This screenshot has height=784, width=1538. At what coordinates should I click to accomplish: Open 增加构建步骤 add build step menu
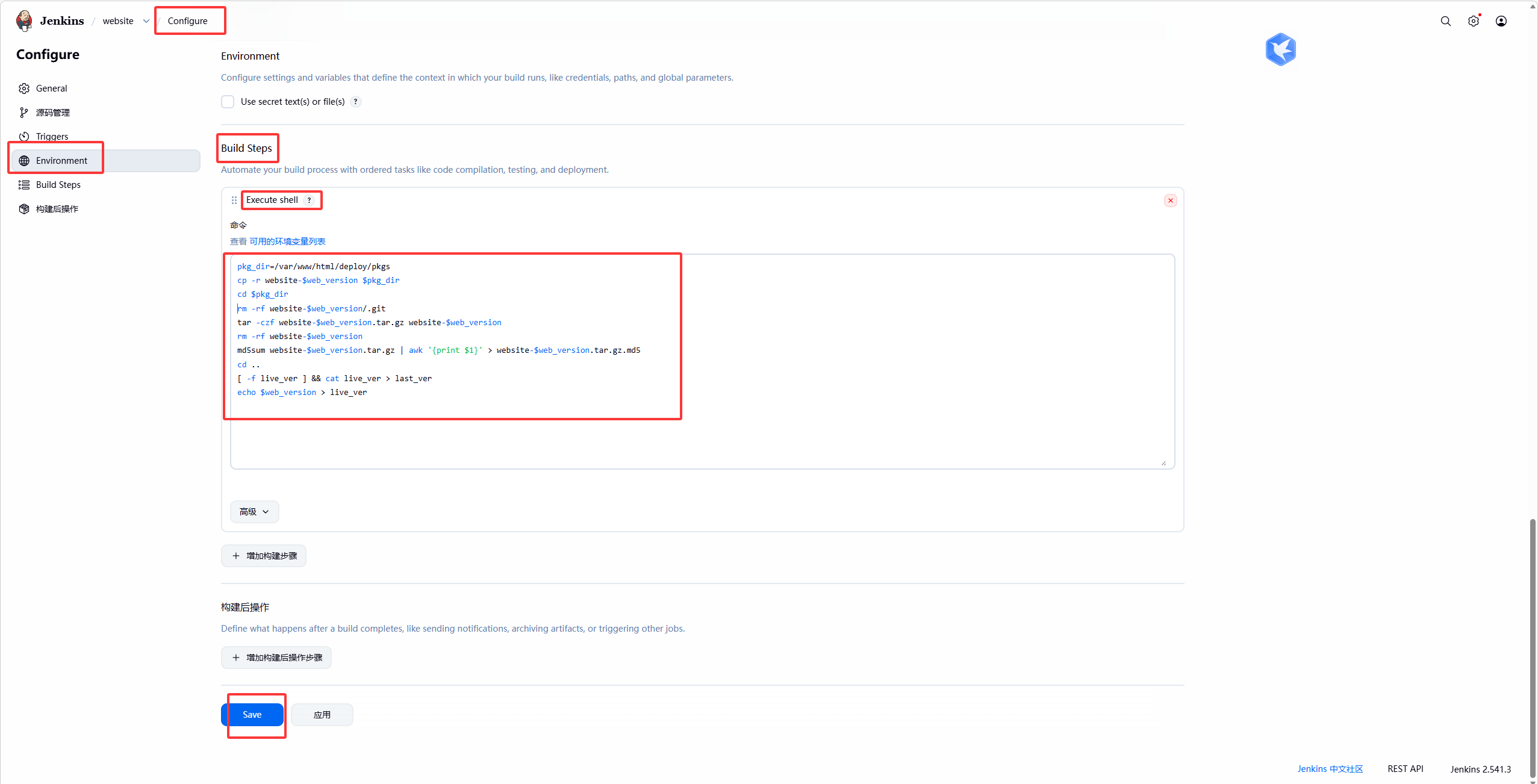pyautogui.click(x=264, y=556)
